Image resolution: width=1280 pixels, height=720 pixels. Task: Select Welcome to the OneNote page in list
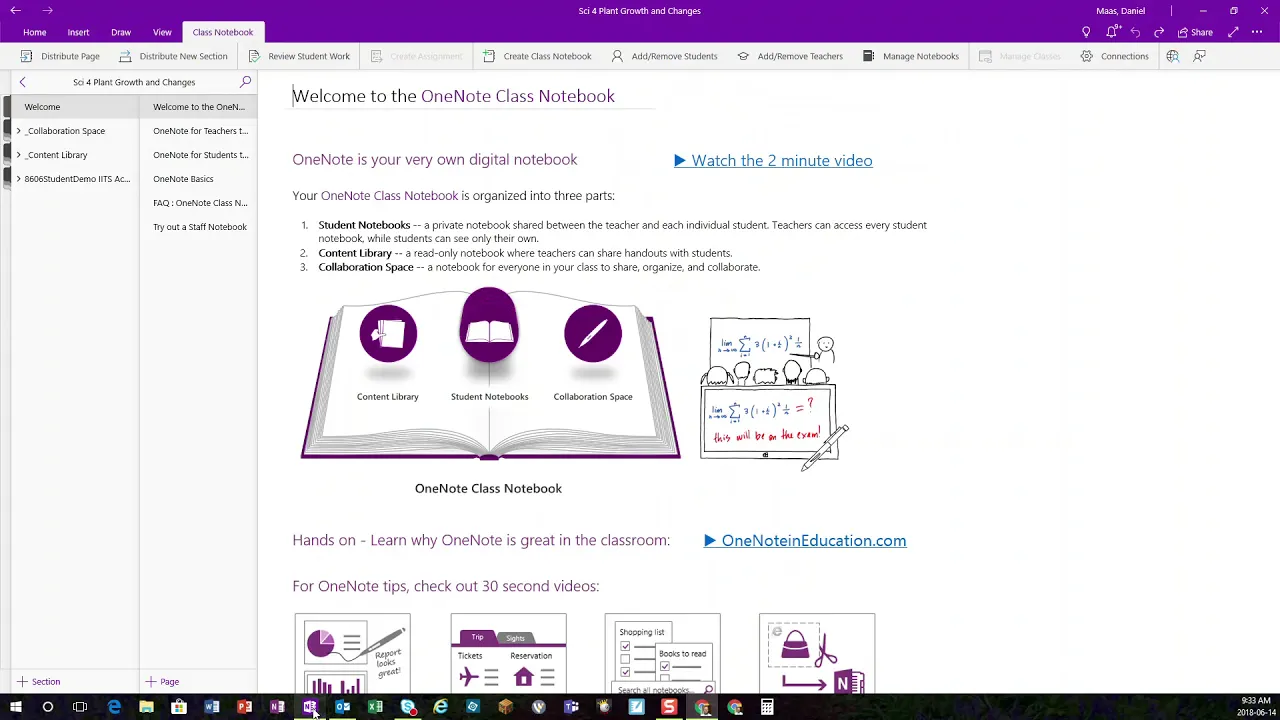(199, 107)
